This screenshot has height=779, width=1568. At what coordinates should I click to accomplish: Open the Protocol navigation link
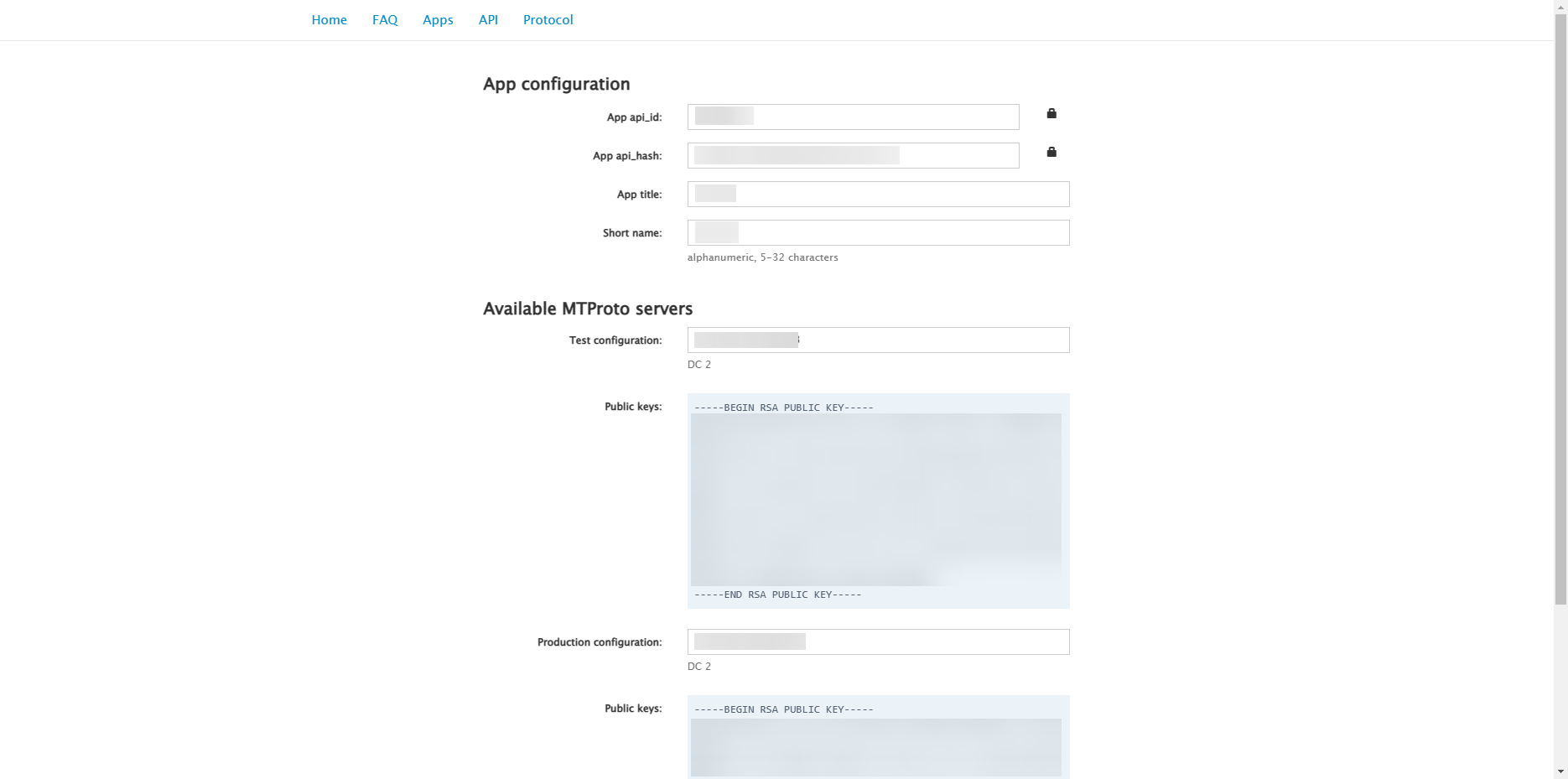click(548, 20)
